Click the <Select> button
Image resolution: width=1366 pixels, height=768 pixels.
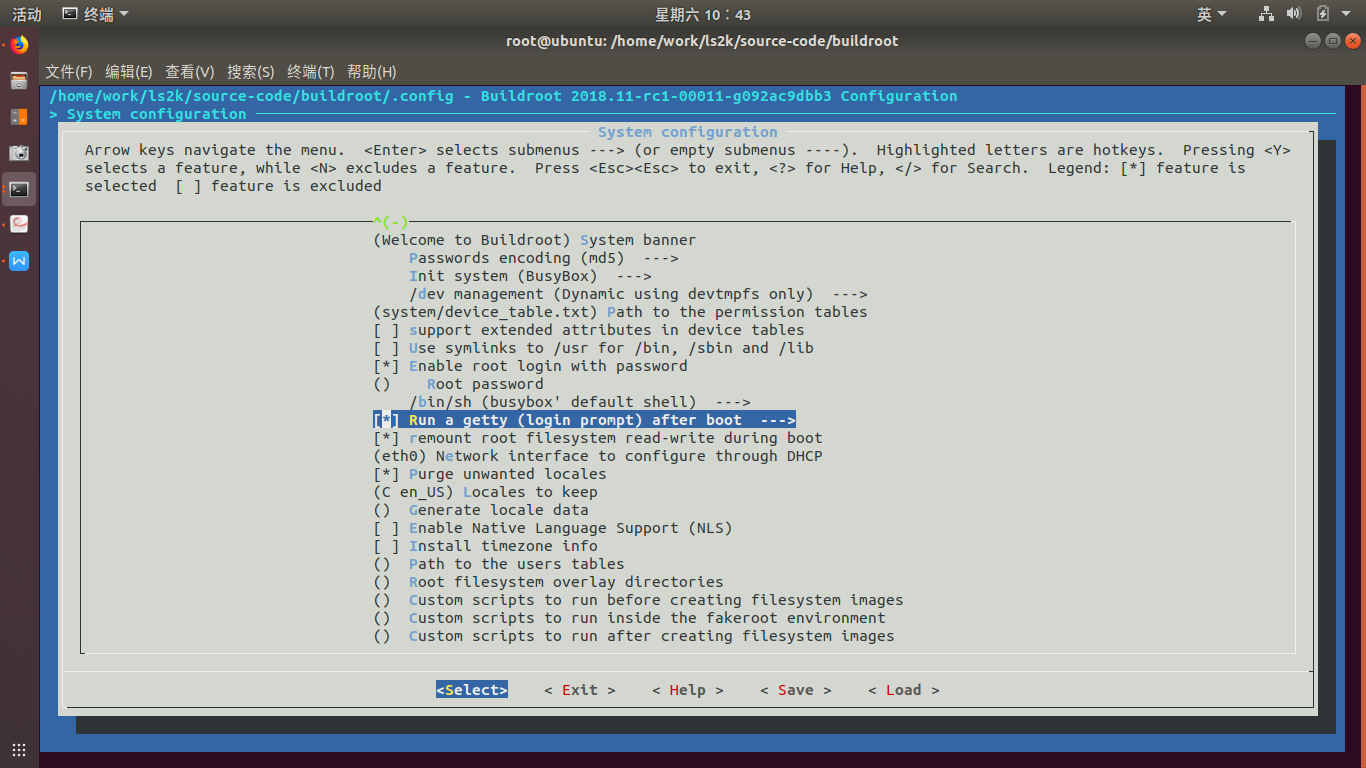472,690
